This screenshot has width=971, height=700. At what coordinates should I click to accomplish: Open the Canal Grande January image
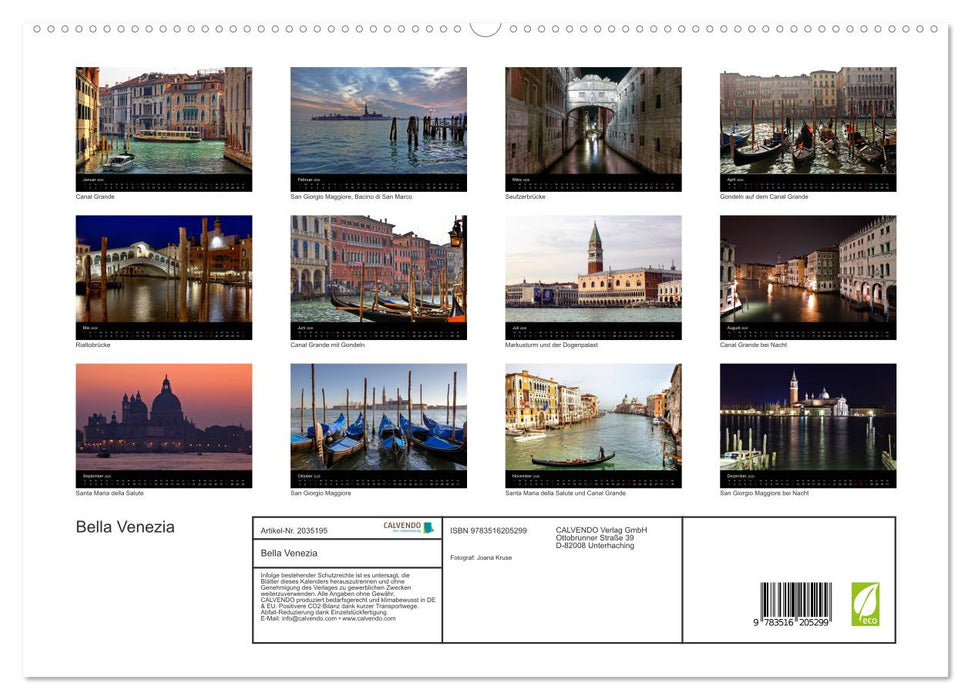pyautogui.click(x=164, y=125)
